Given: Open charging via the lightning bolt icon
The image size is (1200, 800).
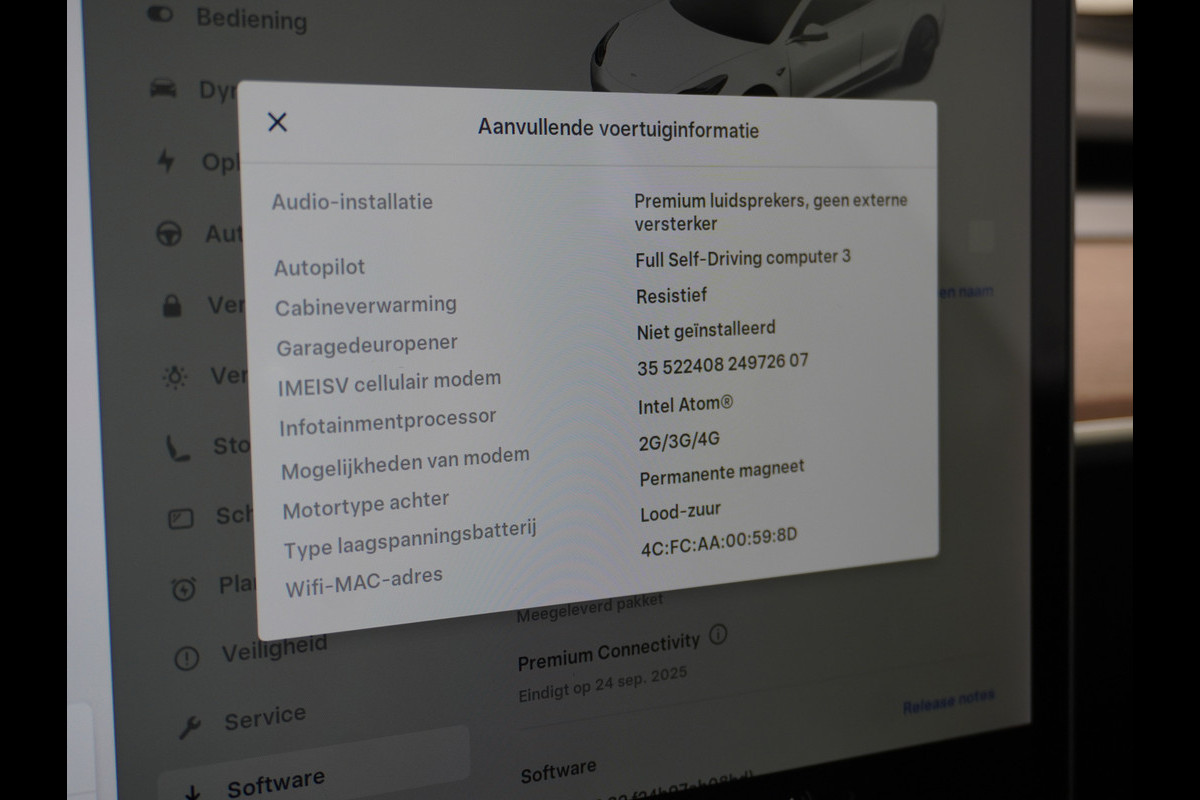Looking at the screenshot, I should pyautogui.click(x=166, y=160).
